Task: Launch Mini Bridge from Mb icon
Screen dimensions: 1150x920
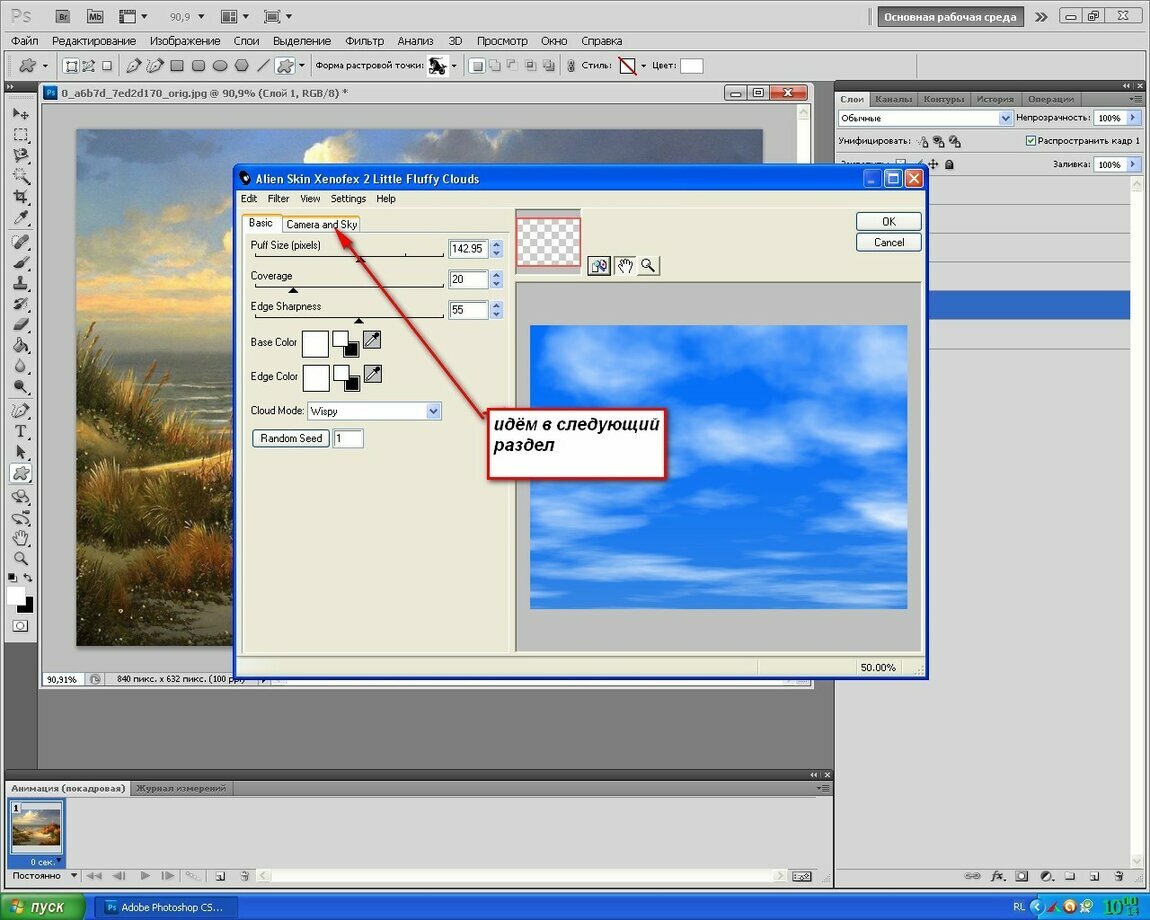Action: click(95, 16)
